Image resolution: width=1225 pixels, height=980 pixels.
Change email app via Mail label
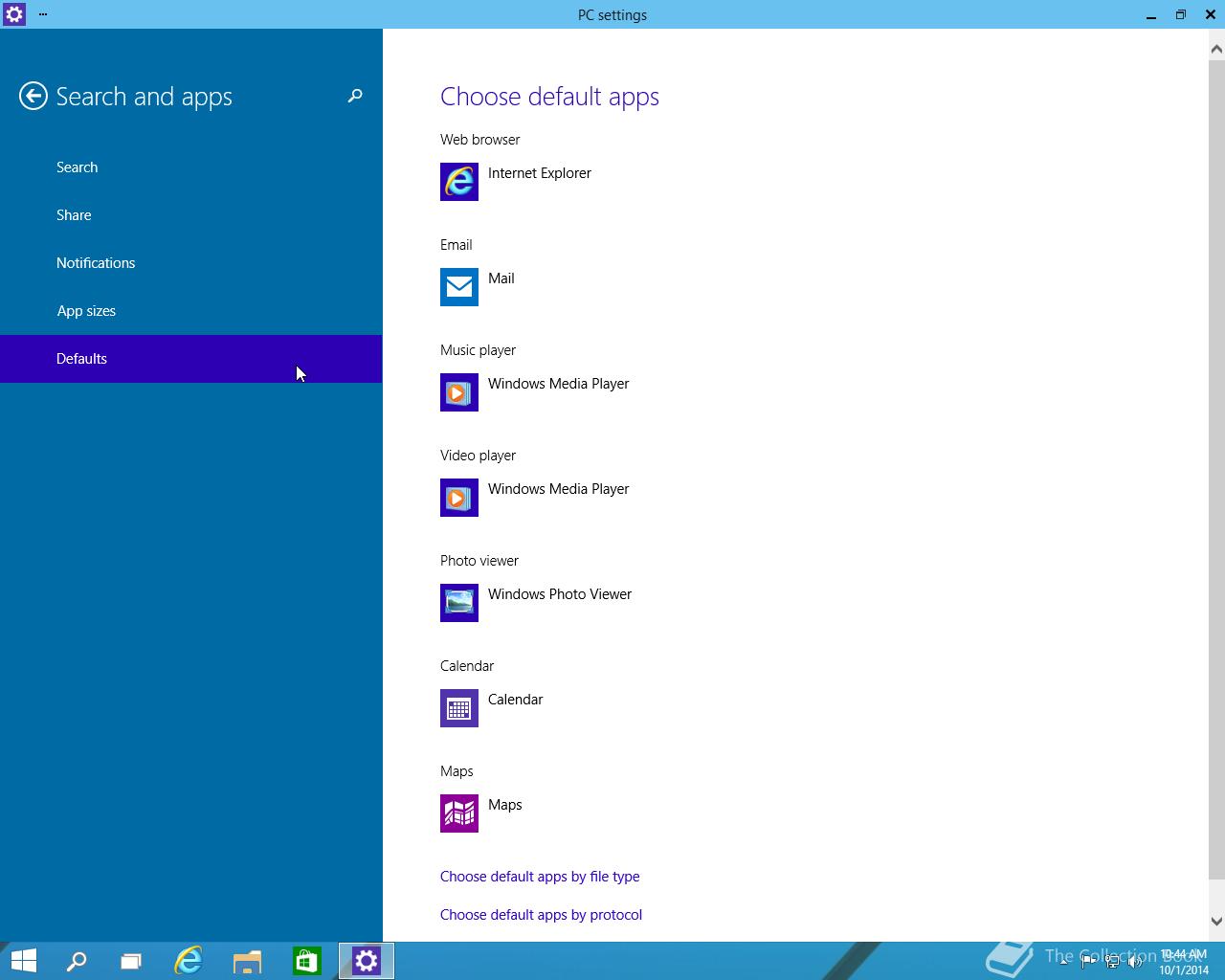coord(501,278)
